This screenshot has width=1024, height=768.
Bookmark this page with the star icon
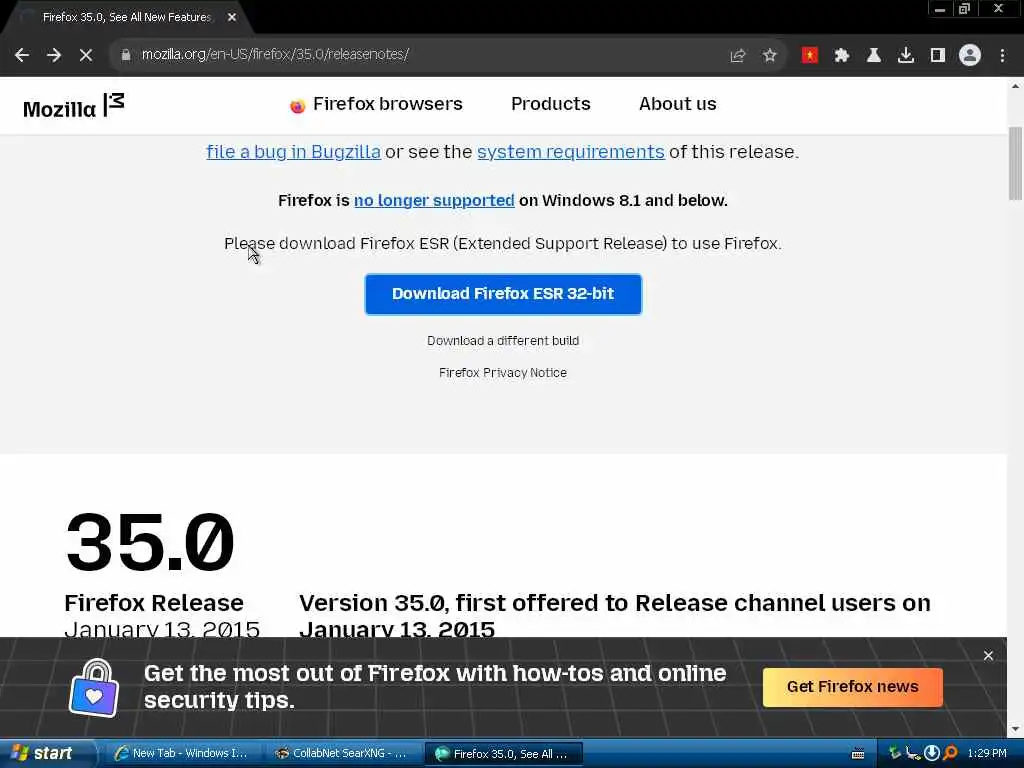770,56
